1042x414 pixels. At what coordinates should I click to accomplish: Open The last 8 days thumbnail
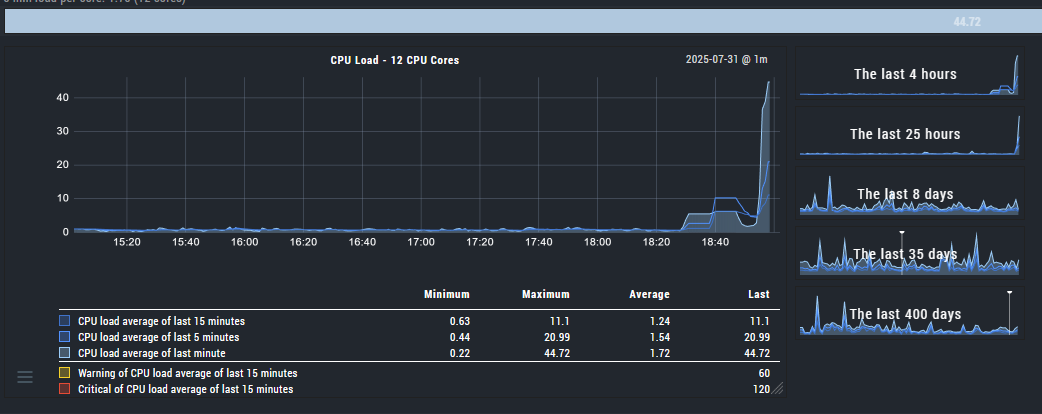909,193
